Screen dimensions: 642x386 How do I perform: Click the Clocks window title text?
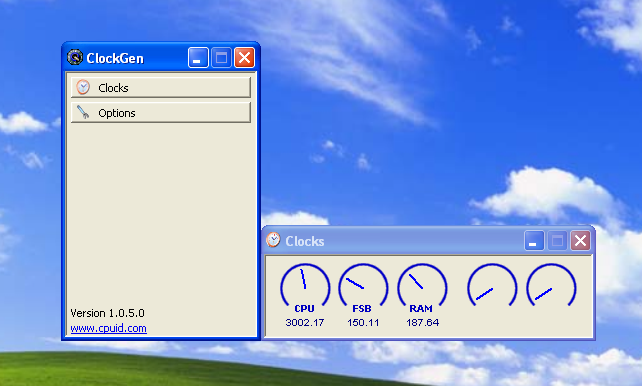click(305, 241)
